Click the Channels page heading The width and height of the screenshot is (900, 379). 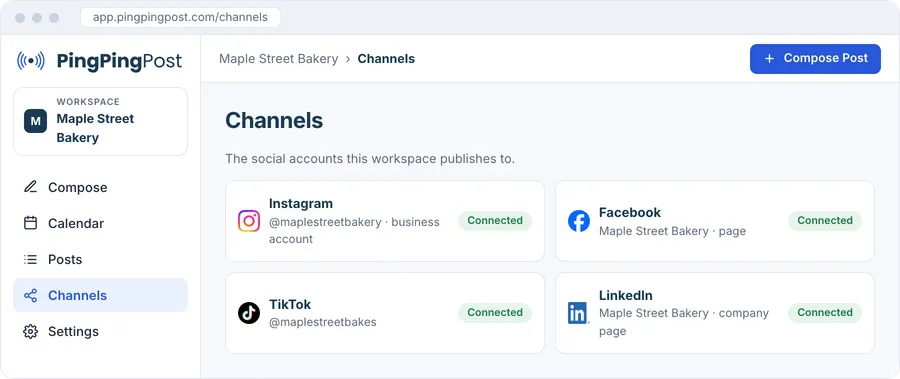(x=274, y=121)
